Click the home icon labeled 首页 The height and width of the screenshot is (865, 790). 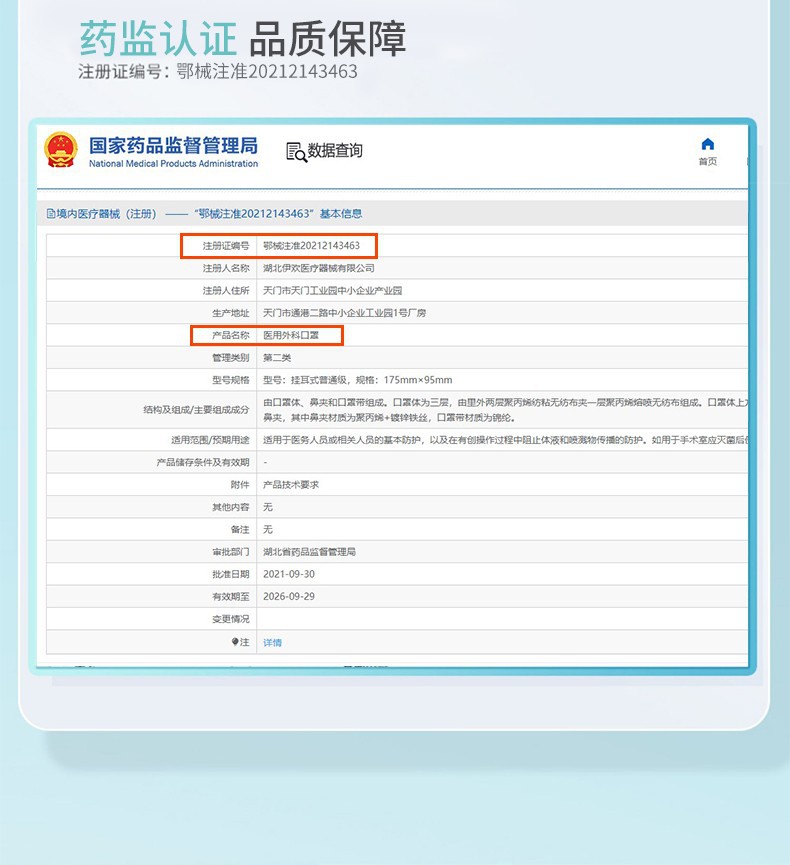707,145
